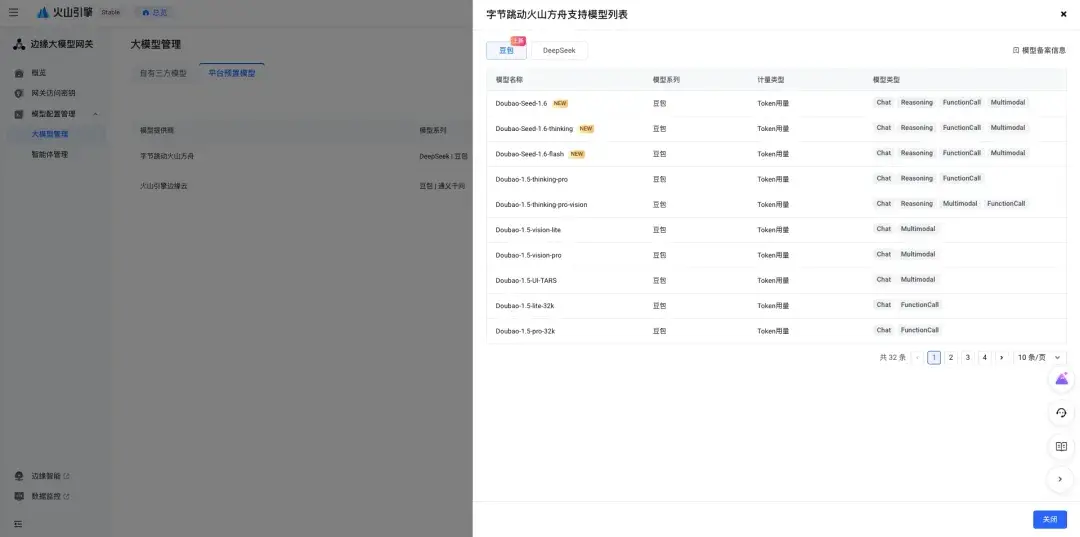Image resolution: width=1080 pixels, height=537 pixels.
Task: Click the previous page arrow
Action: pyautogui.click(x=917, y=357)
